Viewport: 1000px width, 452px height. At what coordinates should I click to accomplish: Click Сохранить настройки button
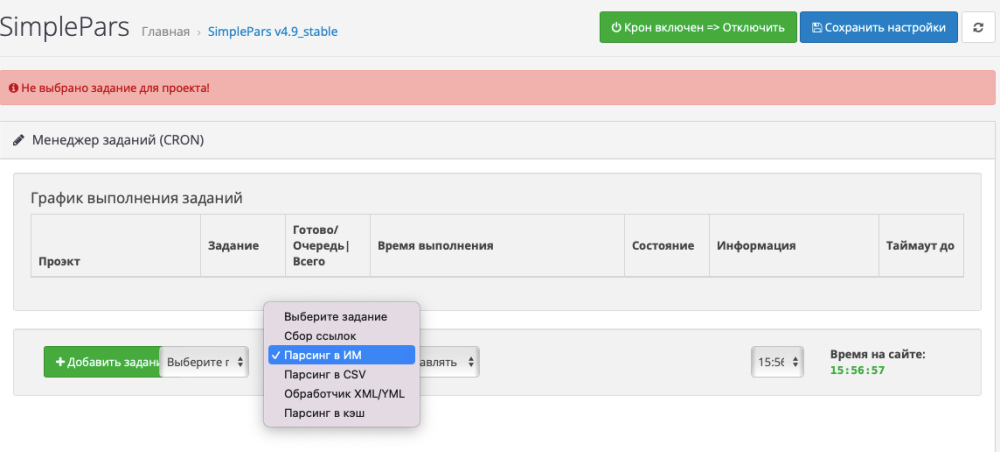click(x=878, y=27)
